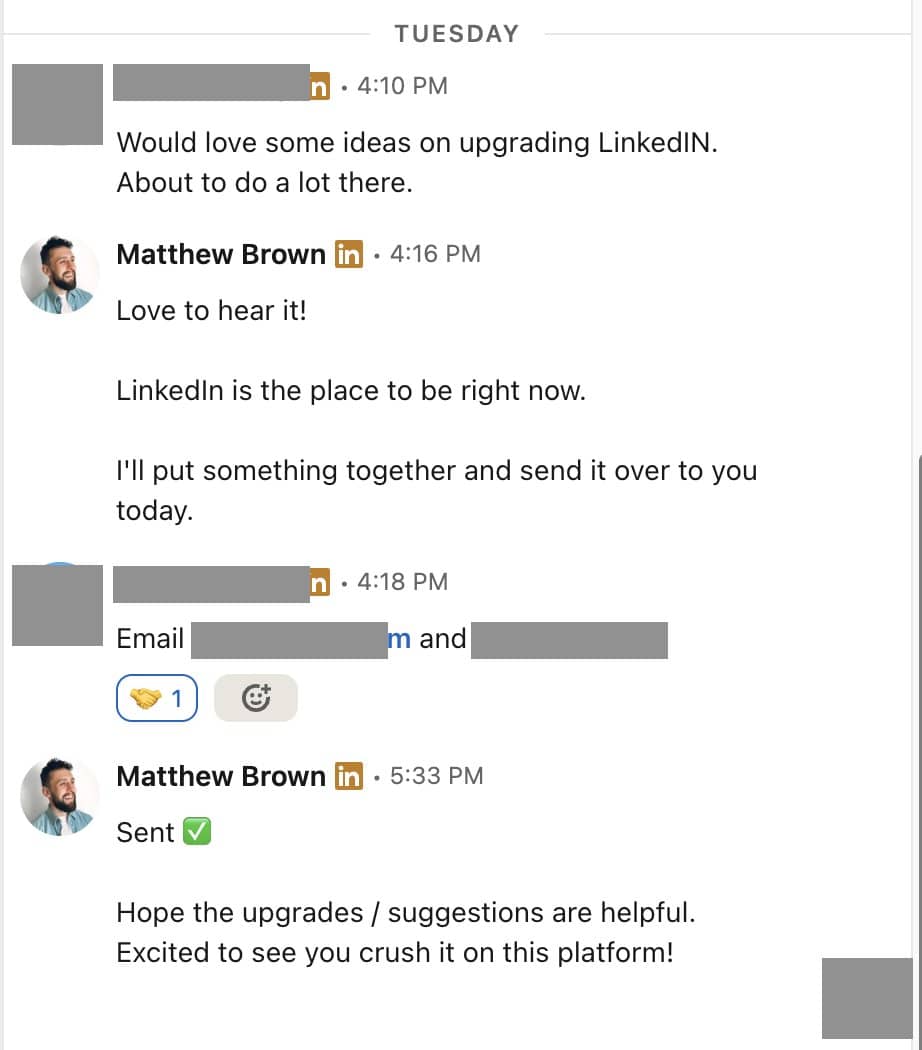Open the add reaction emoji picker
The image size is (922, 1050).
pos(256,699)
